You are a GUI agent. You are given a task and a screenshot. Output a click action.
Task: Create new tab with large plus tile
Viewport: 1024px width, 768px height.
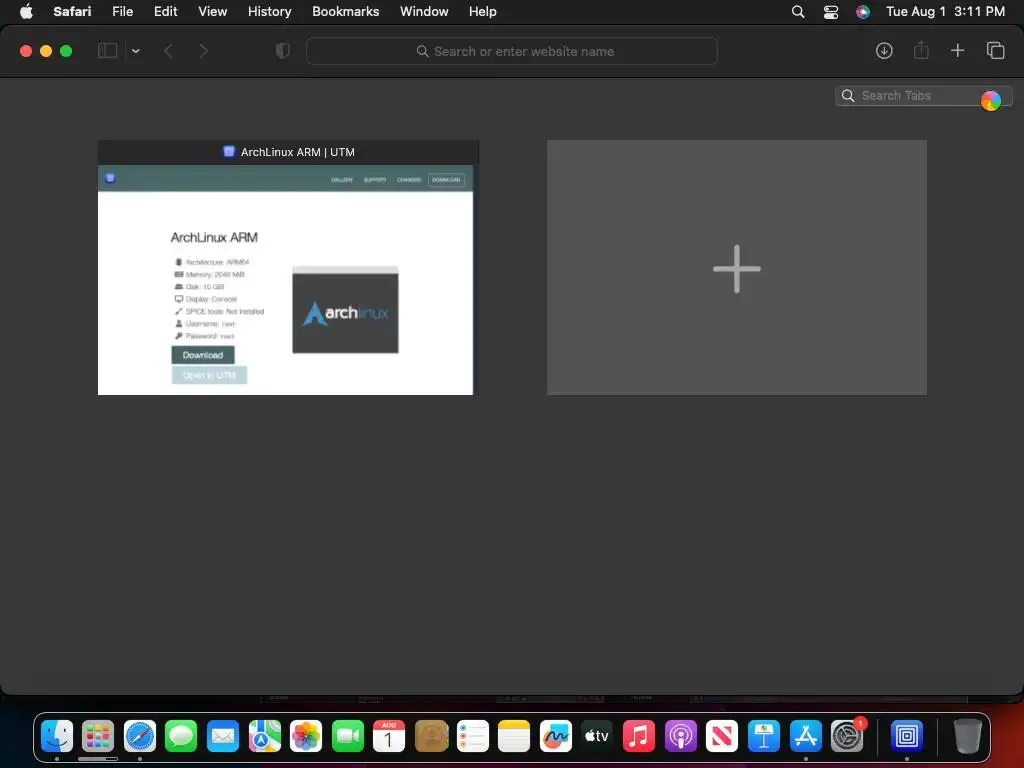point(737,268)
